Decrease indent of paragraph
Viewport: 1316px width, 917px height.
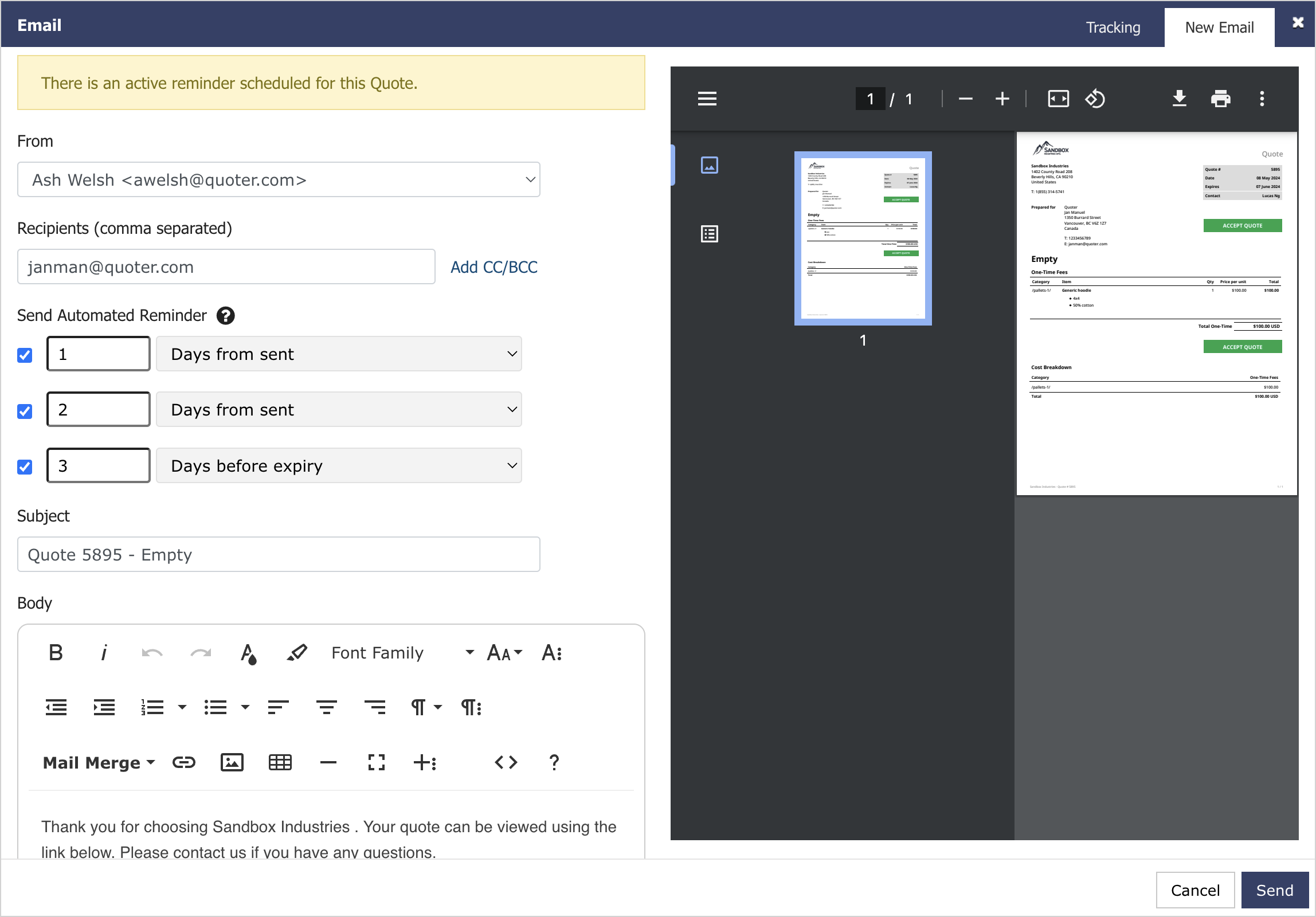56,707
